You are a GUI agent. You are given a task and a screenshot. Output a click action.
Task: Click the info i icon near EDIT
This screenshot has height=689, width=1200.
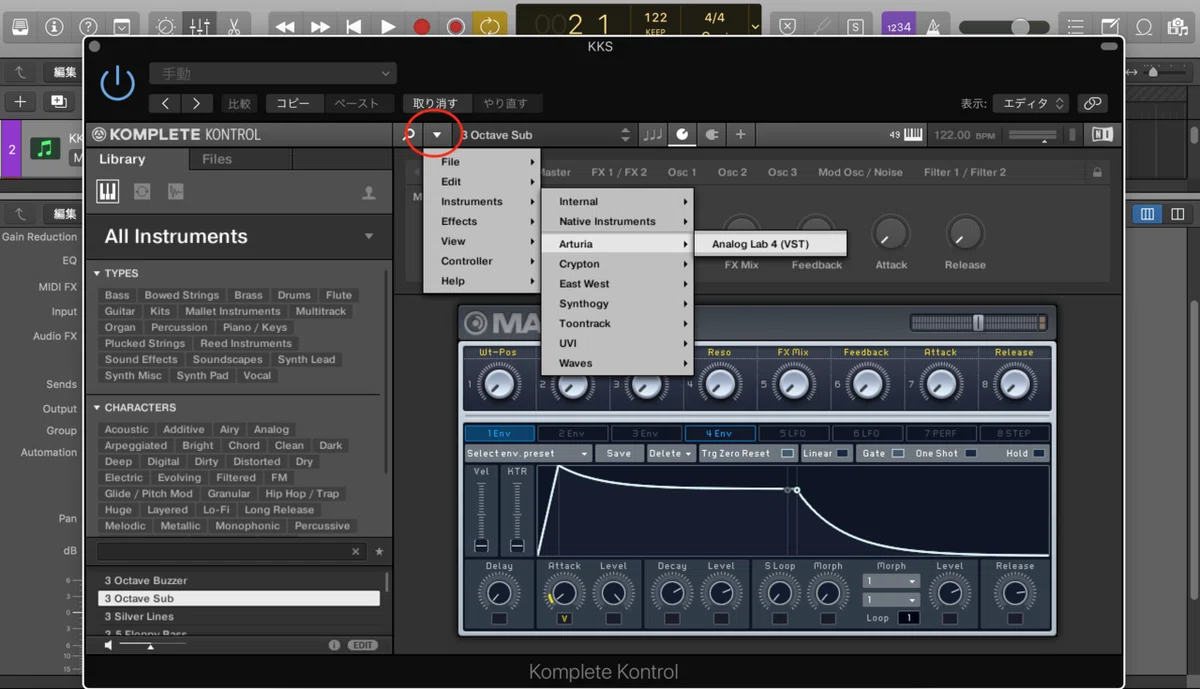[334, 645]
